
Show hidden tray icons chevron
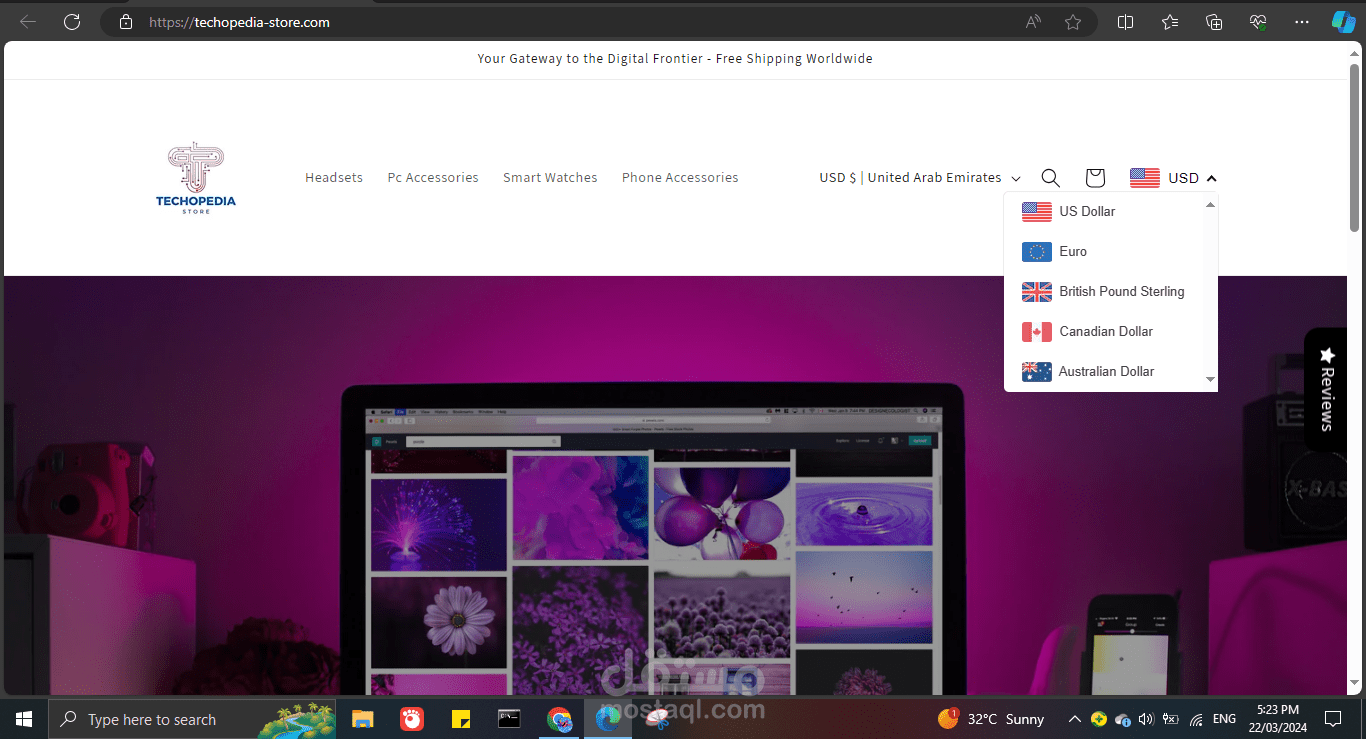(x=1075, y=719)
